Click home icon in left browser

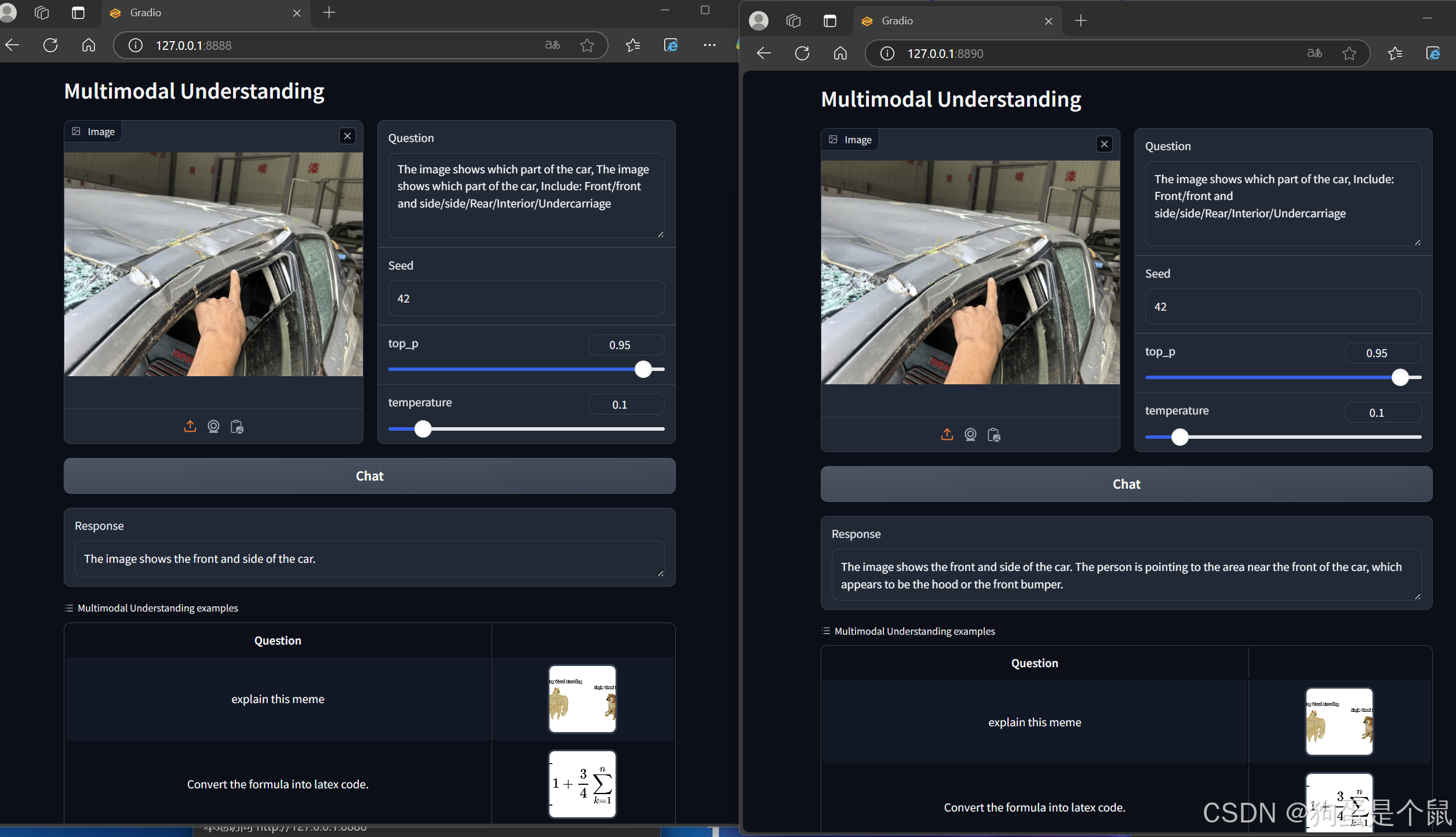[x=88, y=45]
